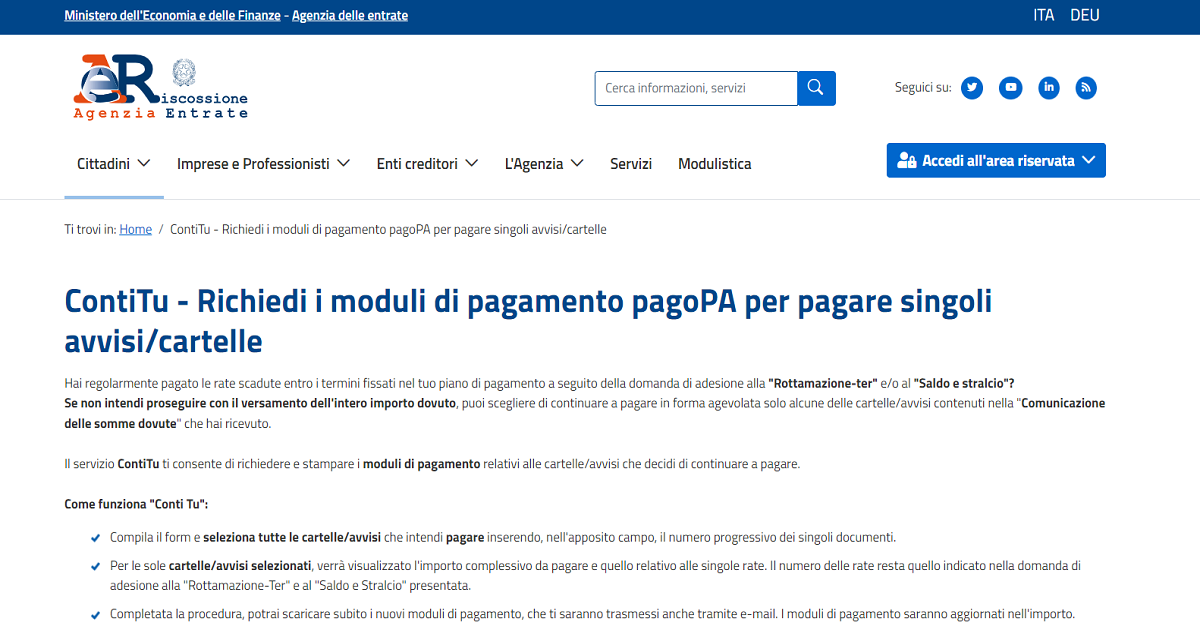Expand the L'Agenzia menu
This screenshot has width=1200, height=634.
coord(544,164)
